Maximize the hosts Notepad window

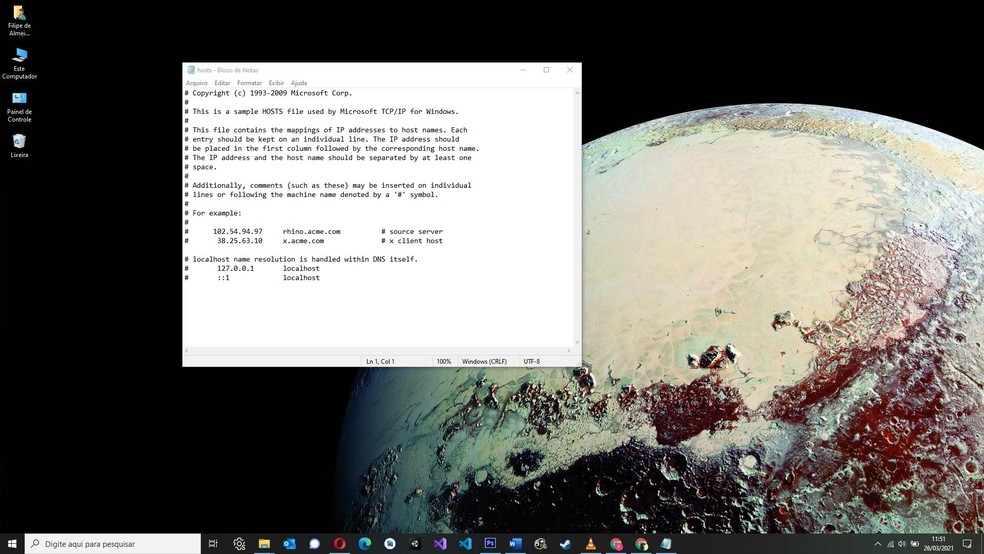point(546,70)
